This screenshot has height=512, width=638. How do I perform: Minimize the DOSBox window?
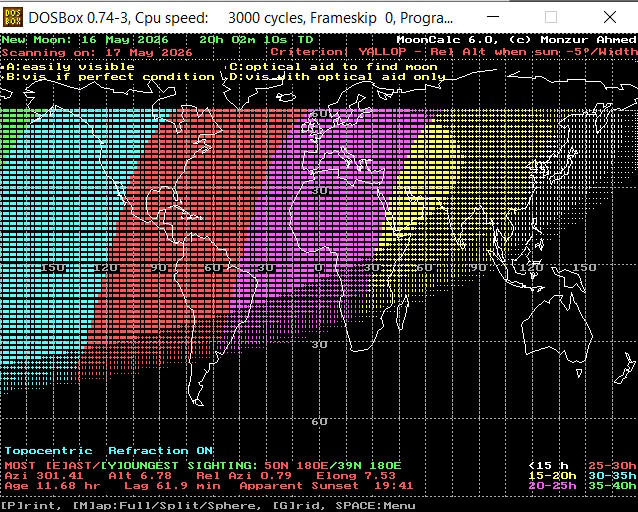[493, 17]
